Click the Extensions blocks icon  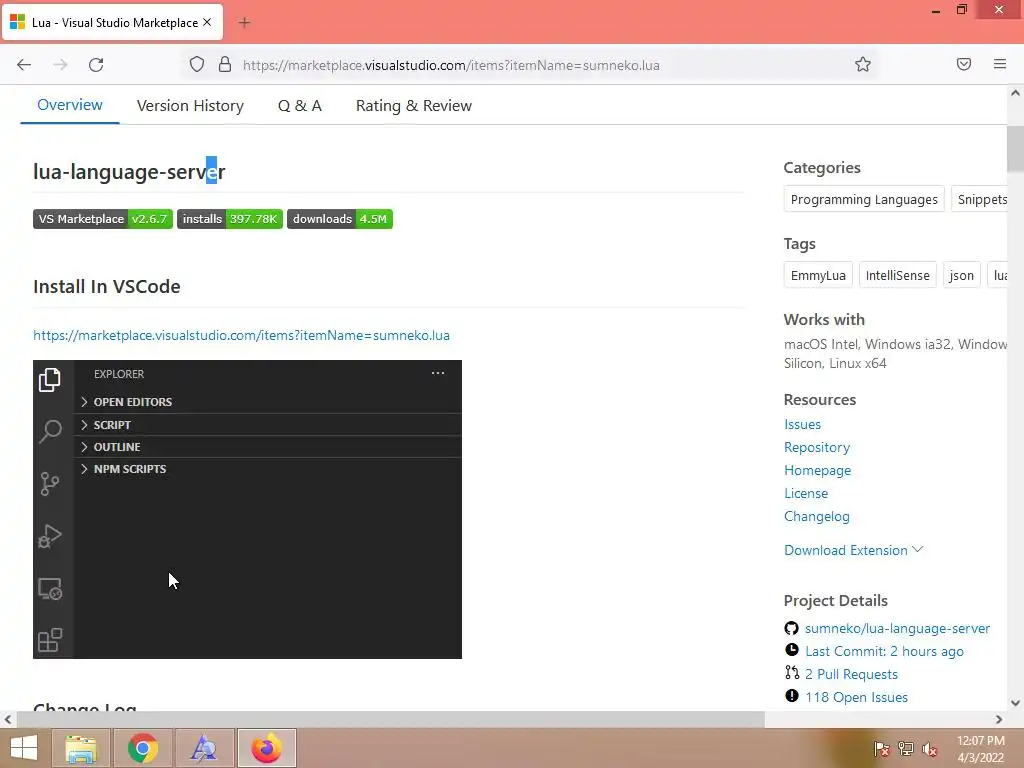(50, 640)
